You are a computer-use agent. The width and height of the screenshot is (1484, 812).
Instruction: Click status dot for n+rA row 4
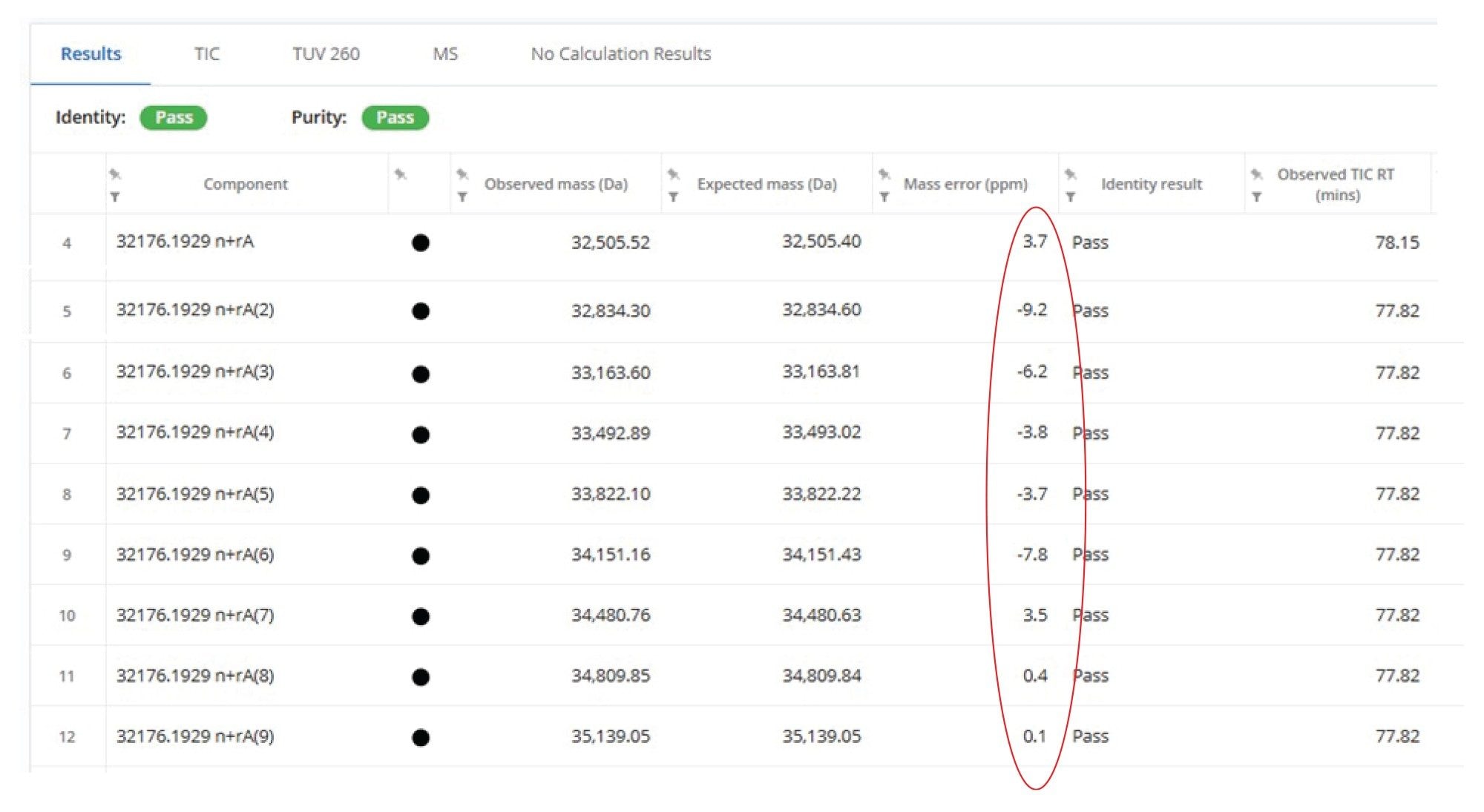421,242
